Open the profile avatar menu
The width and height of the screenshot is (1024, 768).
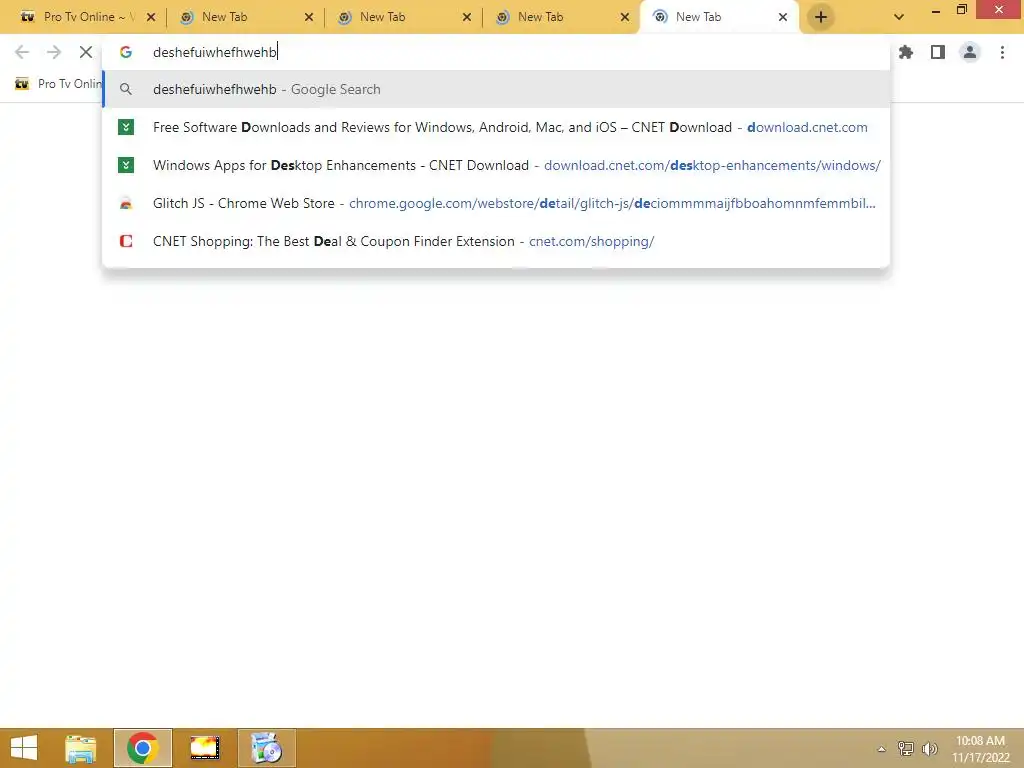coord(970,52)
